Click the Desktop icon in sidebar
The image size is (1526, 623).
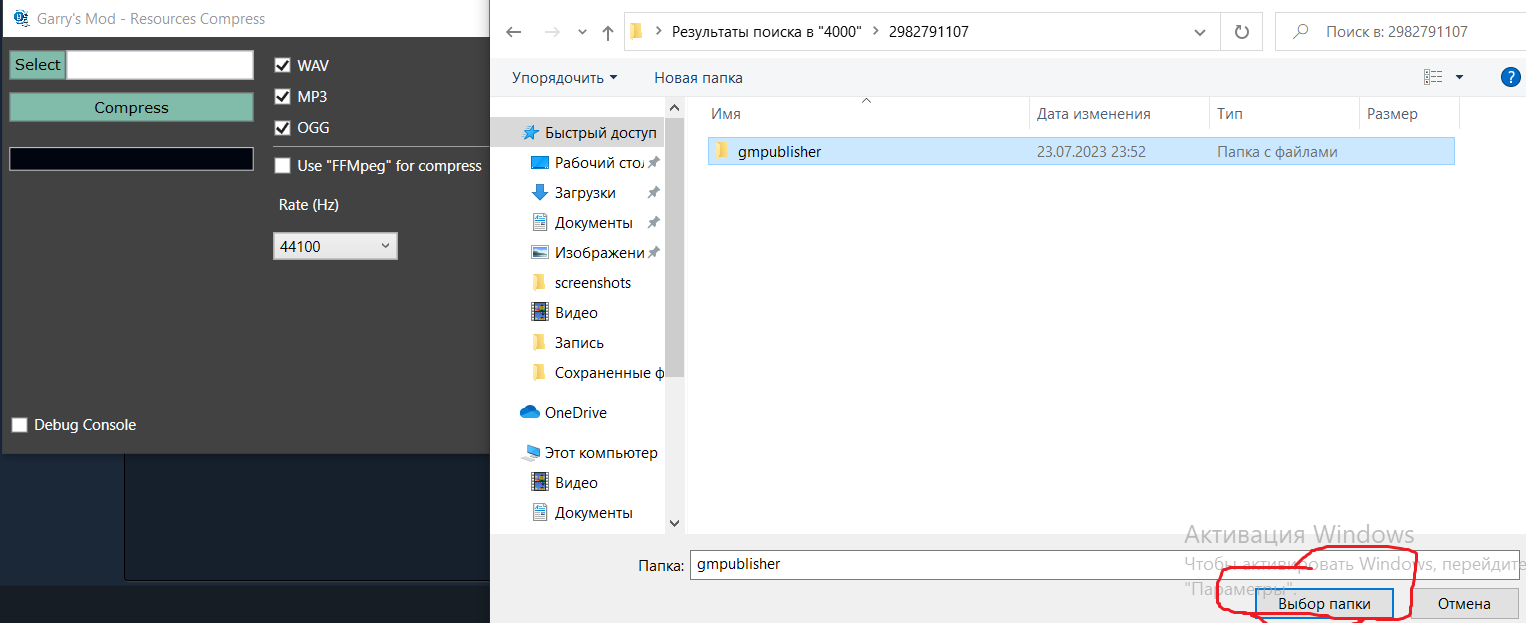click(x=540, y=163)
